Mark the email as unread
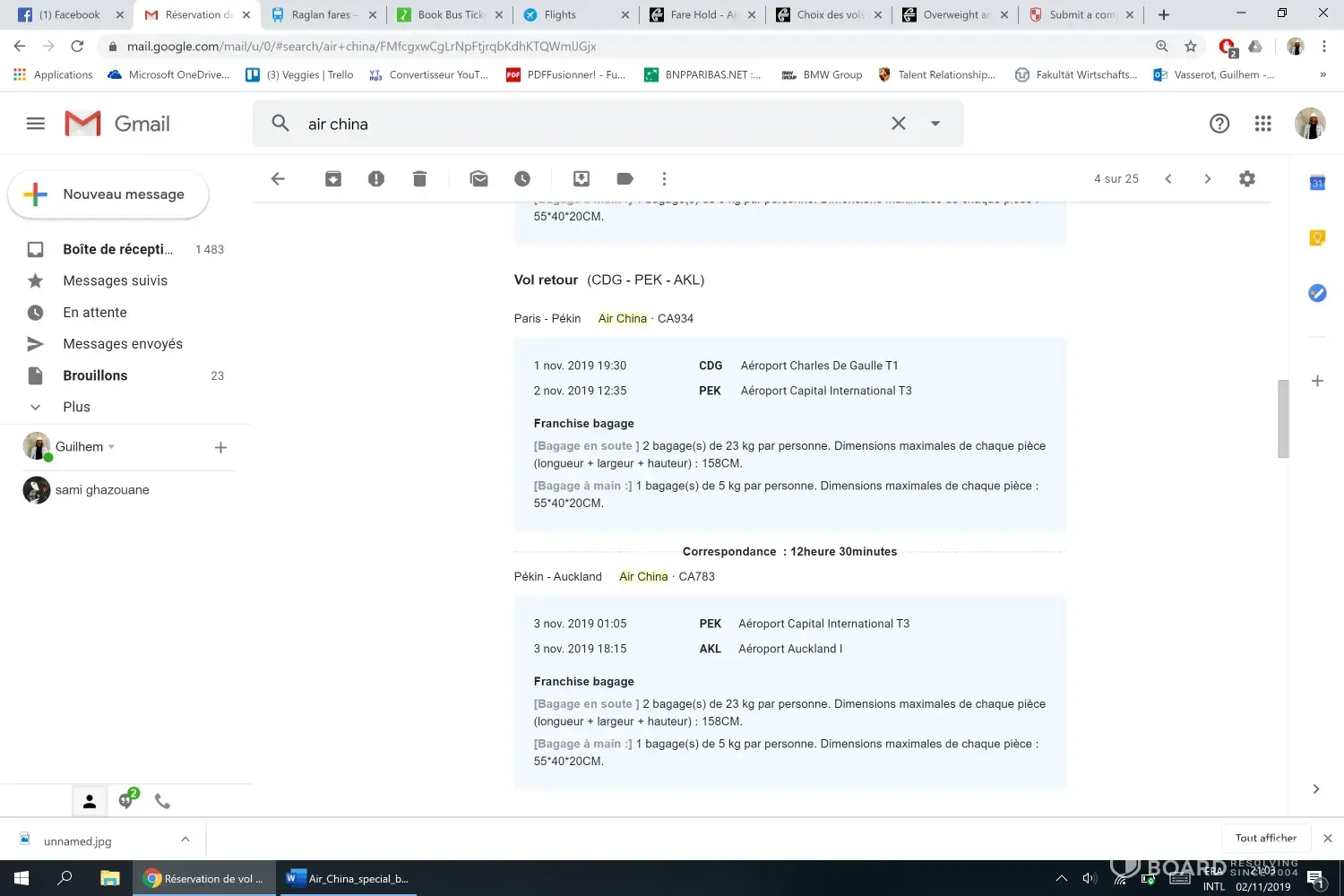The image size is (1344, 896). pos(478,179)
